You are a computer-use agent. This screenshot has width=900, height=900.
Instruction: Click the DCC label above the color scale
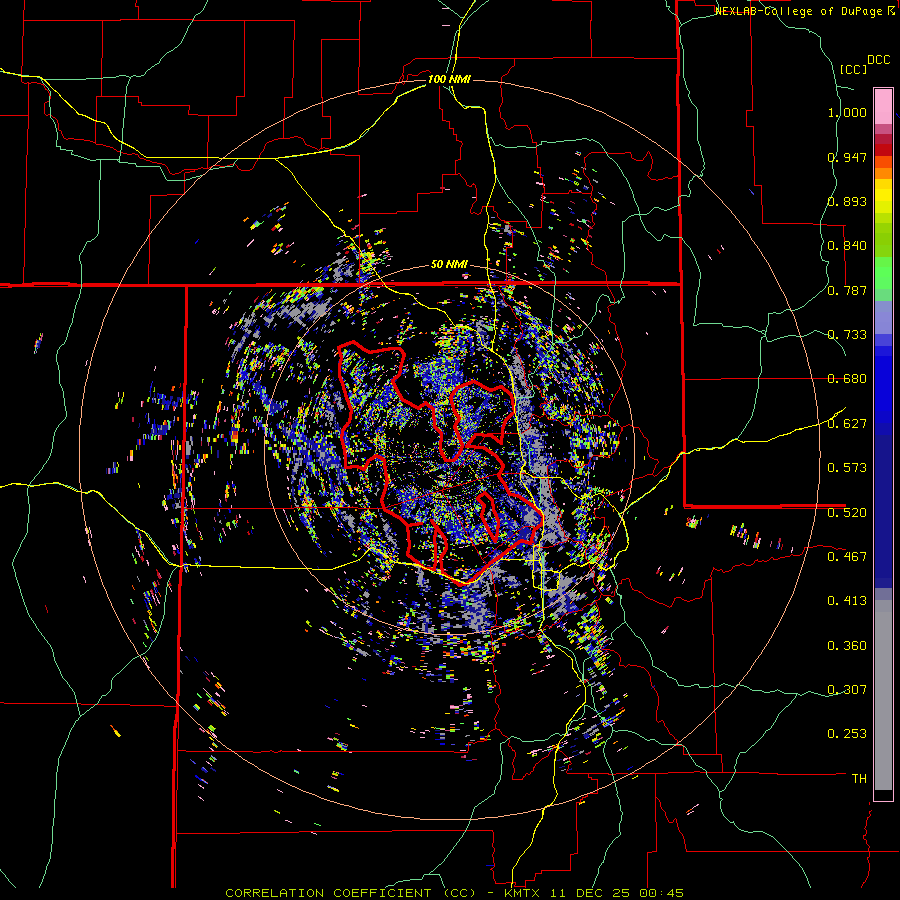point(878,60)
